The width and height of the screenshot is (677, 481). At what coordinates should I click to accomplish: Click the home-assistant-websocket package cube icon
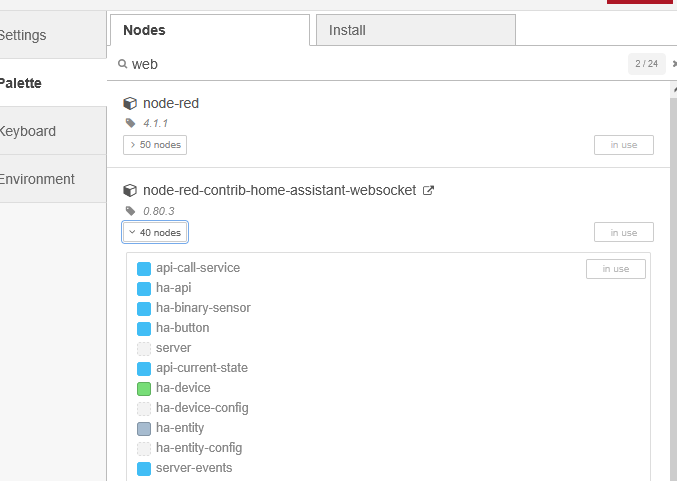130,190
